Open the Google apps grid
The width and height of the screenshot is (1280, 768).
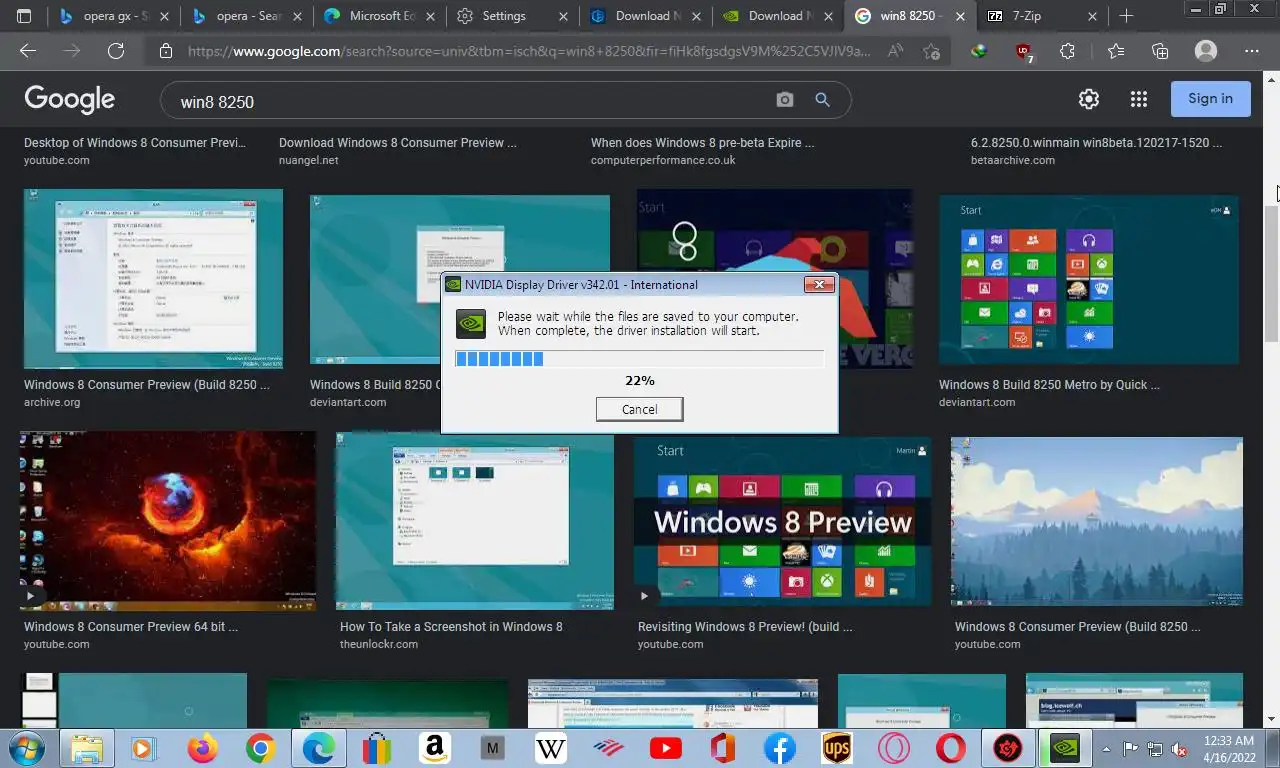[1138, 98]
